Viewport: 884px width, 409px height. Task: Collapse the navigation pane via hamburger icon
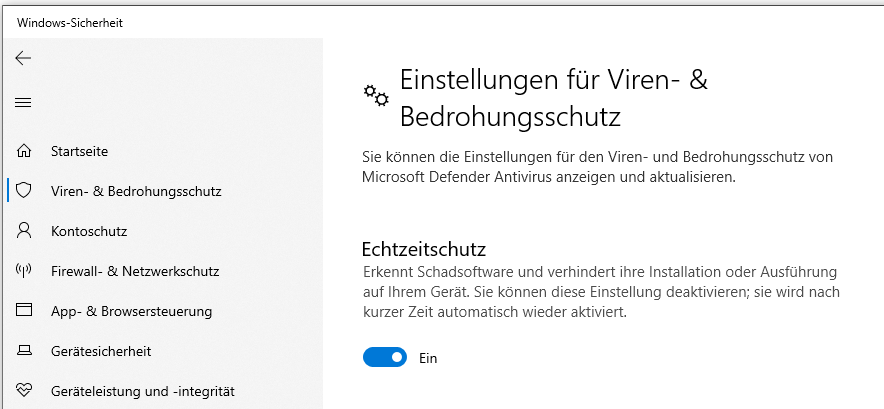click(x=23, y=103)
